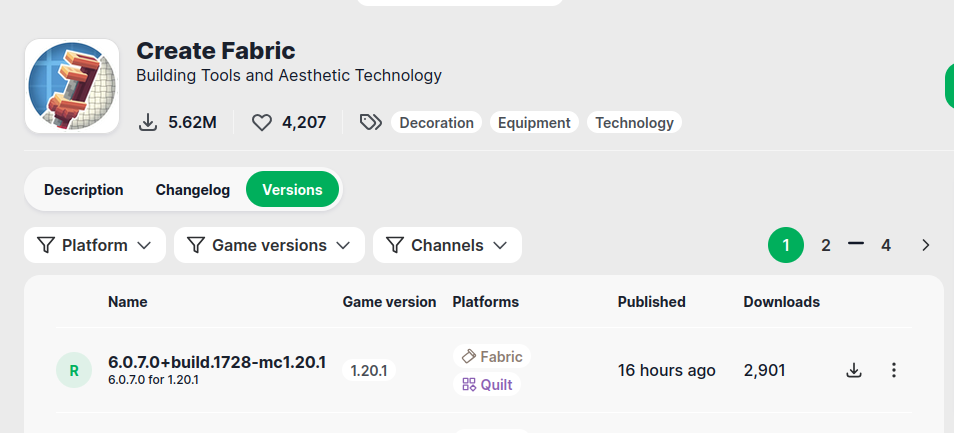Go to page 4 of versions

pos(886,246)
